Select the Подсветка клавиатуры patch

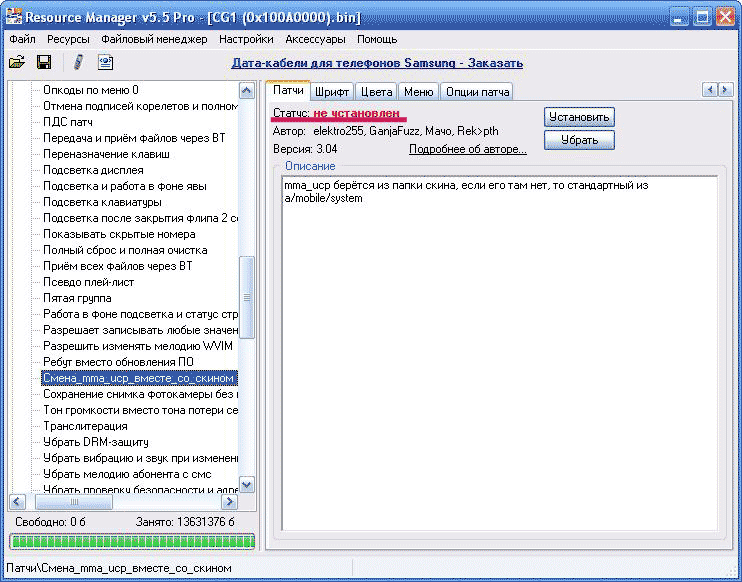(102, 203)
